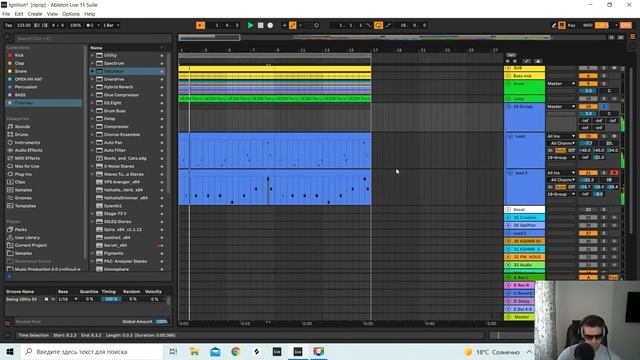Open the Create menu
Viewport: 640px width, 360px height.
(x=35, y=14)
